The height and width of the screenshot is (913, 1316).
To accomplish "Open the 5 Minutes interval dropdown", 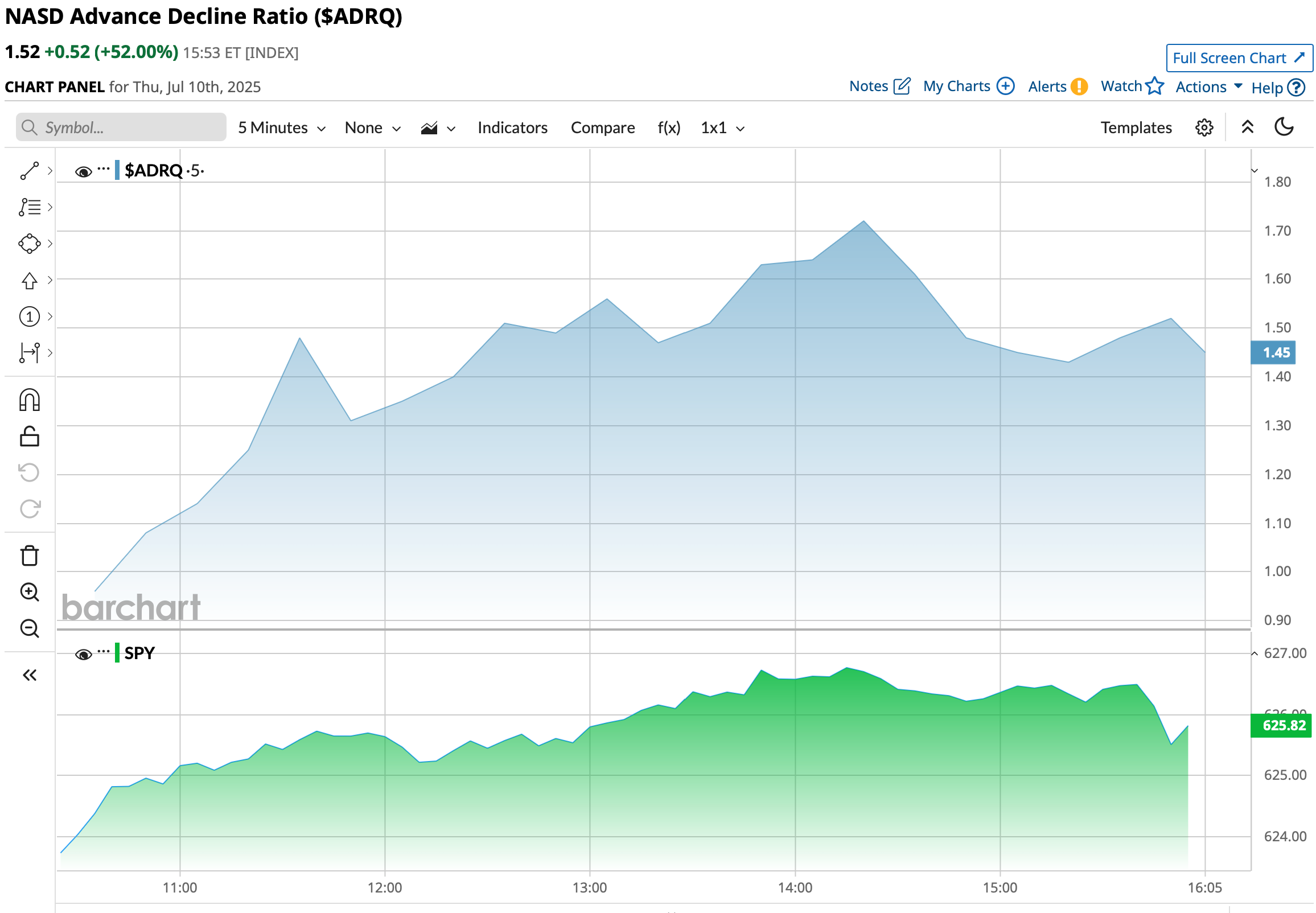I will (281, 128).
